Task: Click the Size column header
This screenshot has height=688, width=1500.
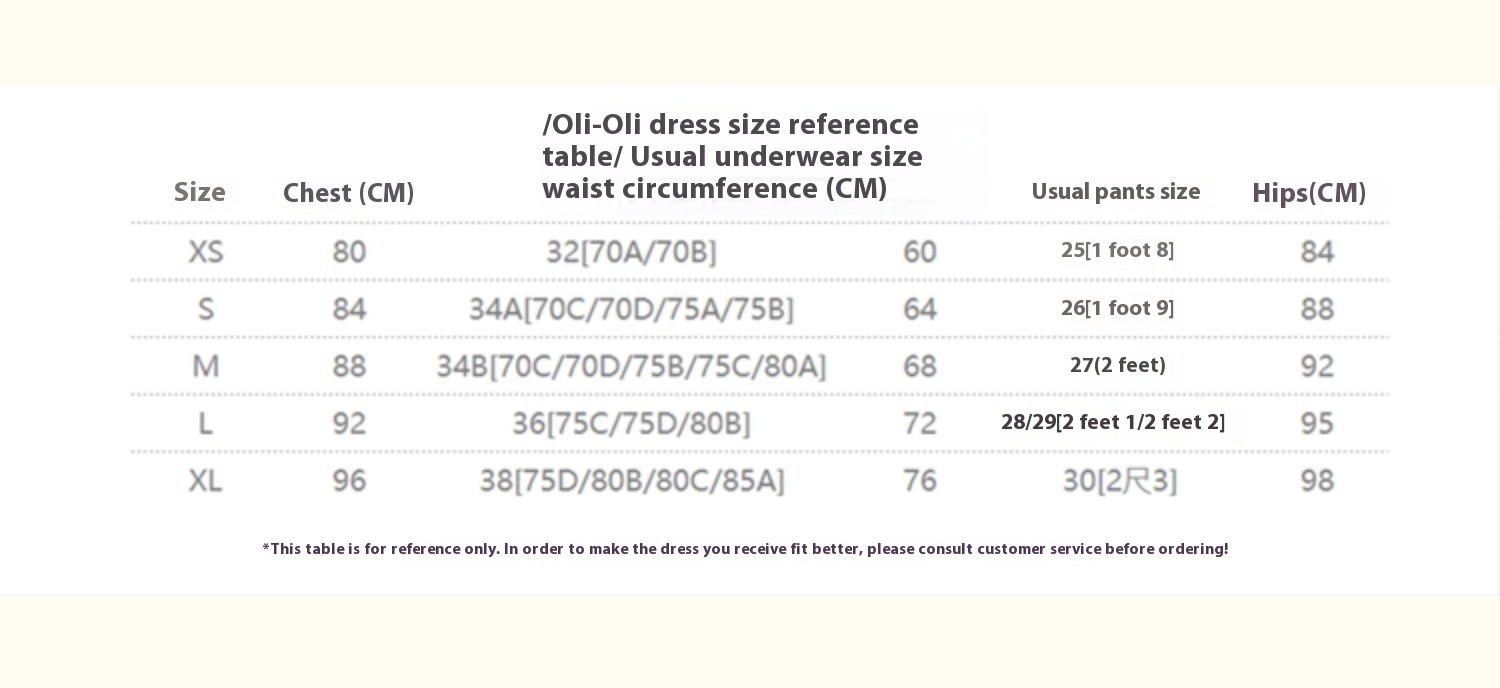Action: click(200, 192)
